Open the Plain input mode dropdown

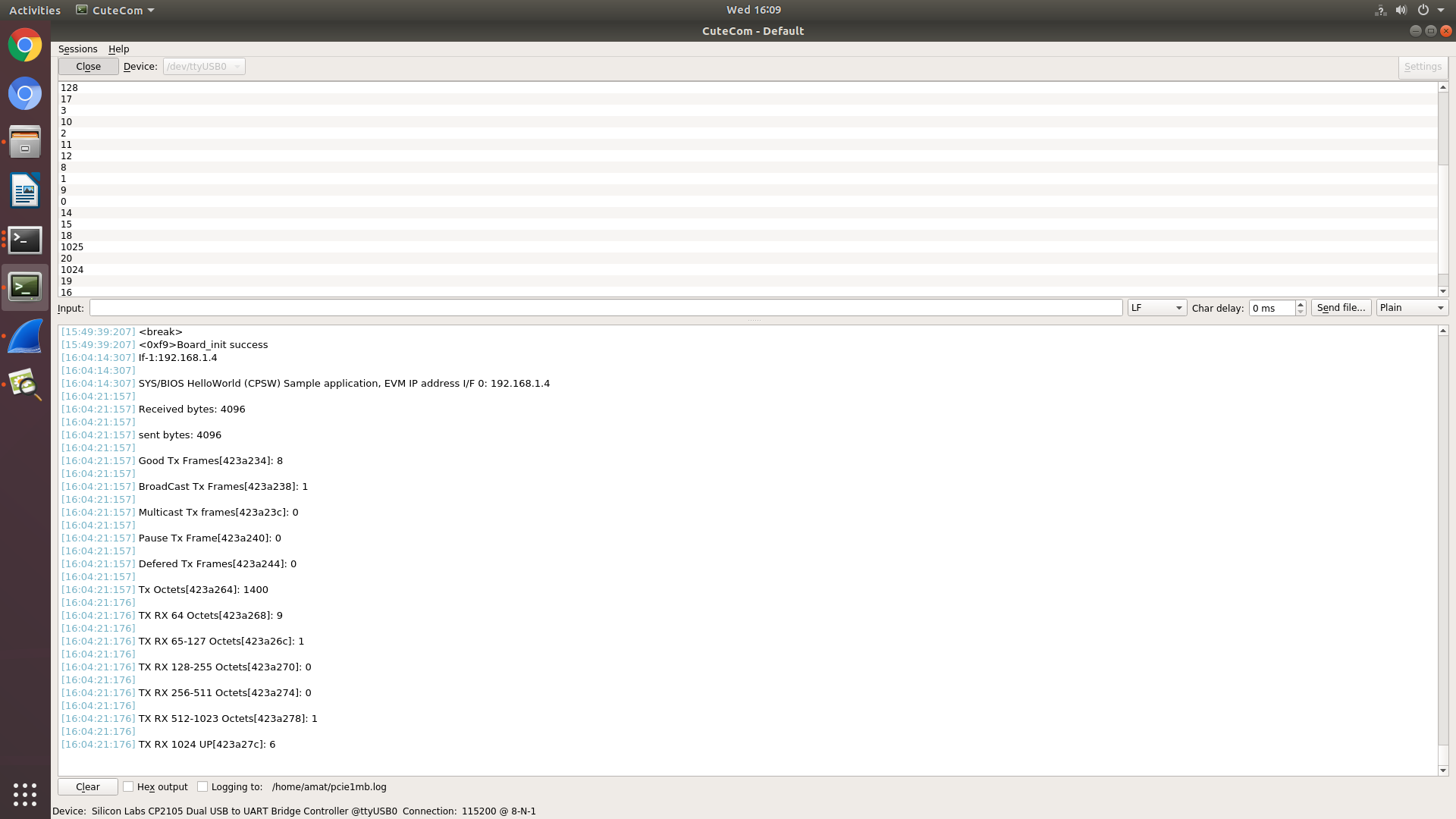pos(1411,308)
